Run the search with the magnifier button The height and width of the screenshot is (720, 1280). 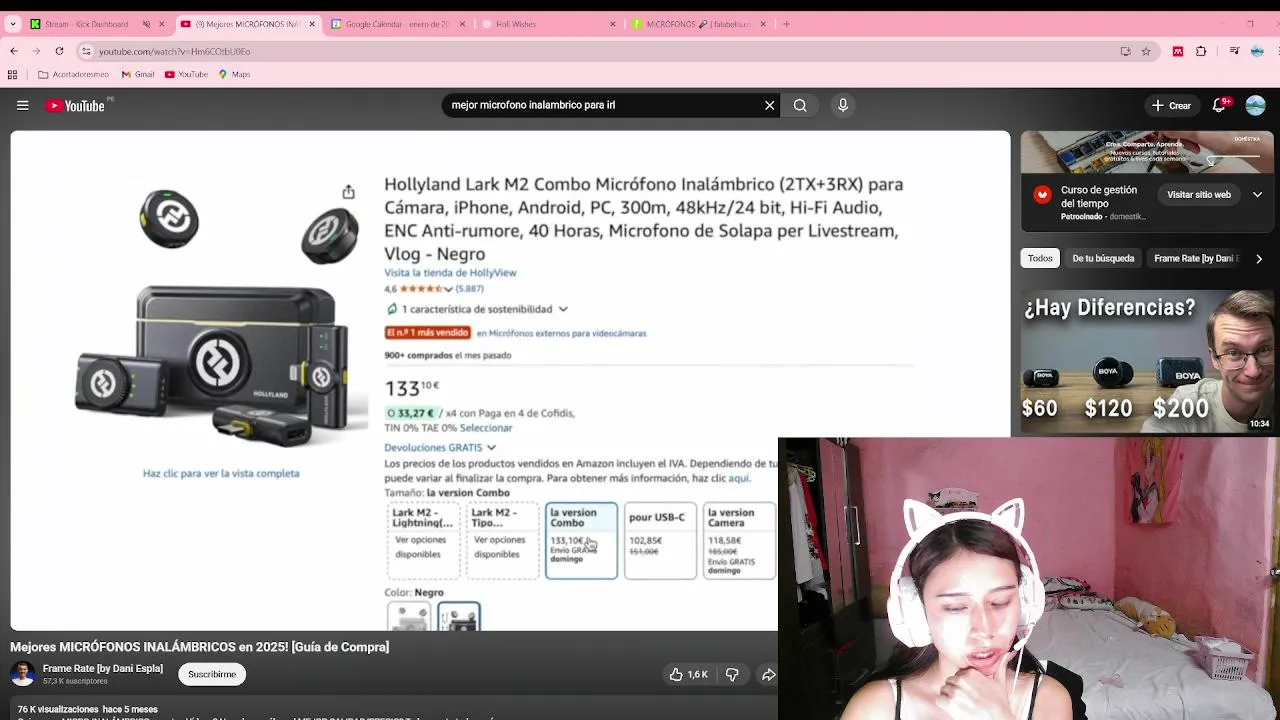tap(800, 105)
